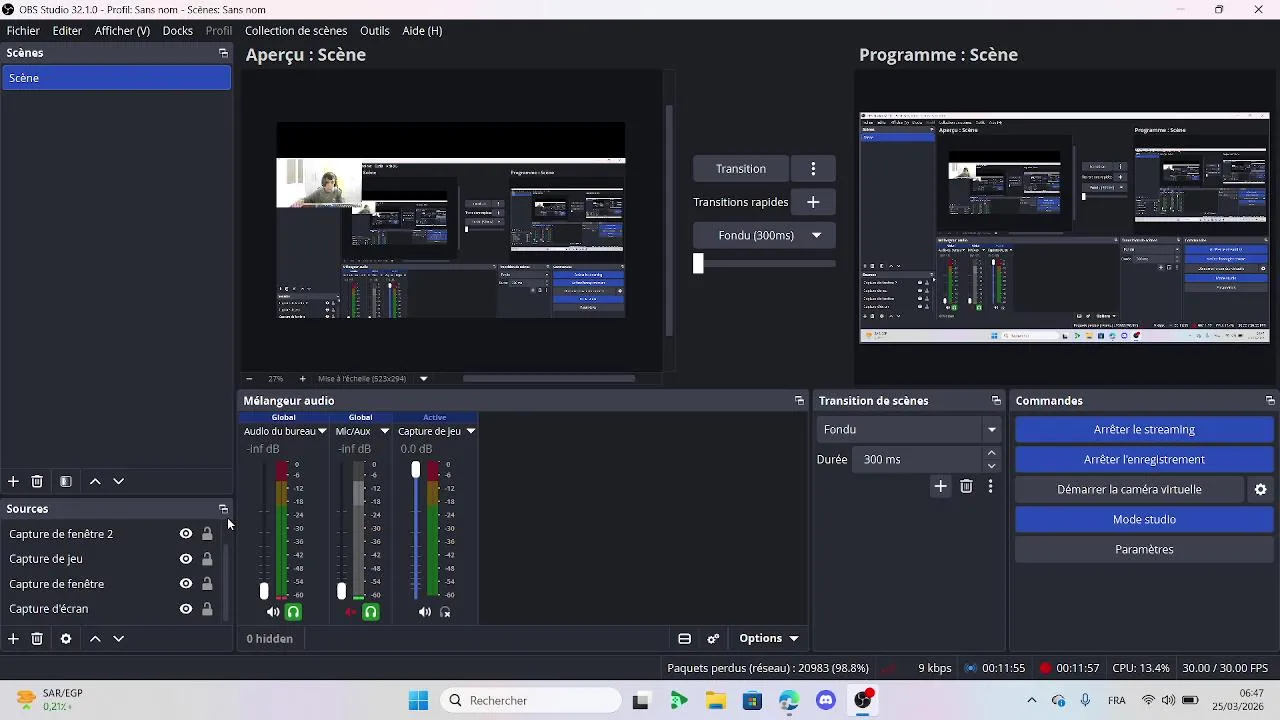Open virtual camera settings gear

coord(1261,490)
